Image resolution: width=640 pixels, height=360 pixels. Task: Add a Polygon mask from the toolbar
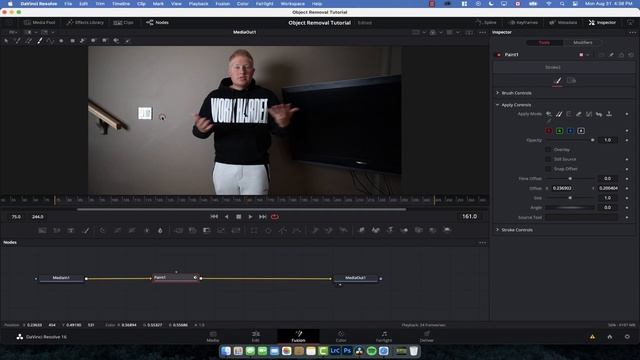click(x=282, y=230)
